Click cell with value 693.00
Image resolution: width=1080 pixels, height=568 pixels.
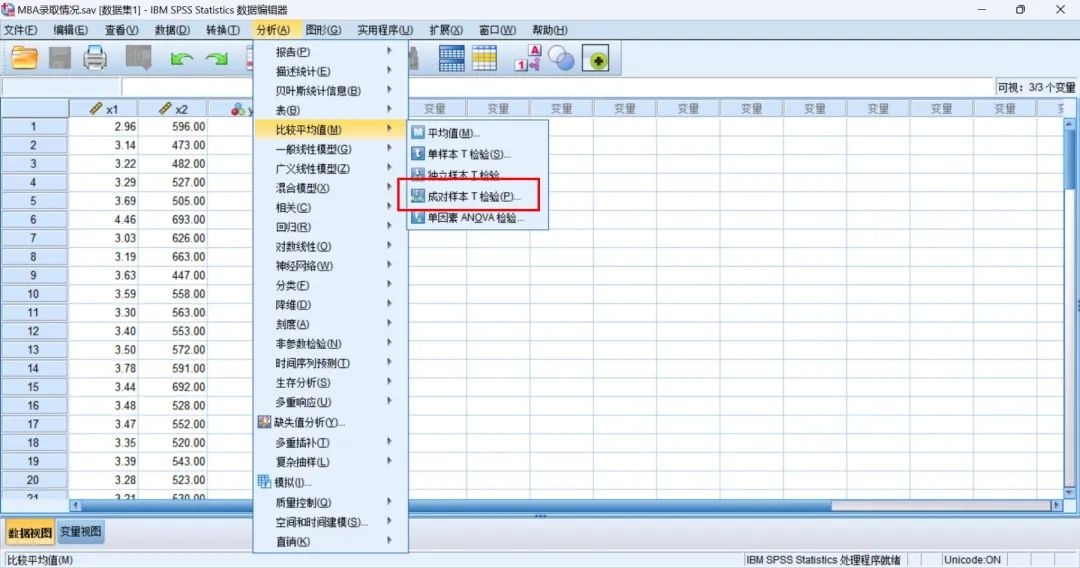click(x=172, y=220)
